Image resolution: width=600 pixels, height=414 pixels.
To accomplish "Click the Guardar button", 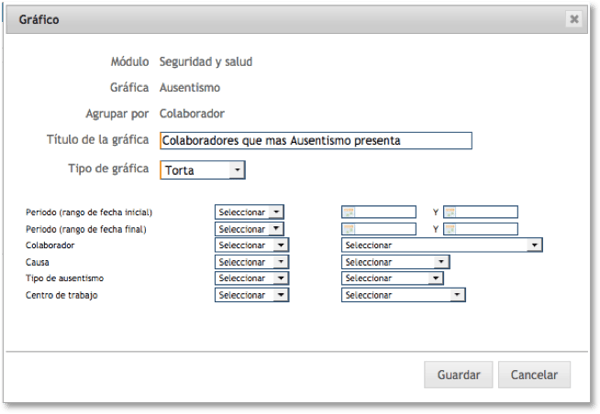I will 459,375.
